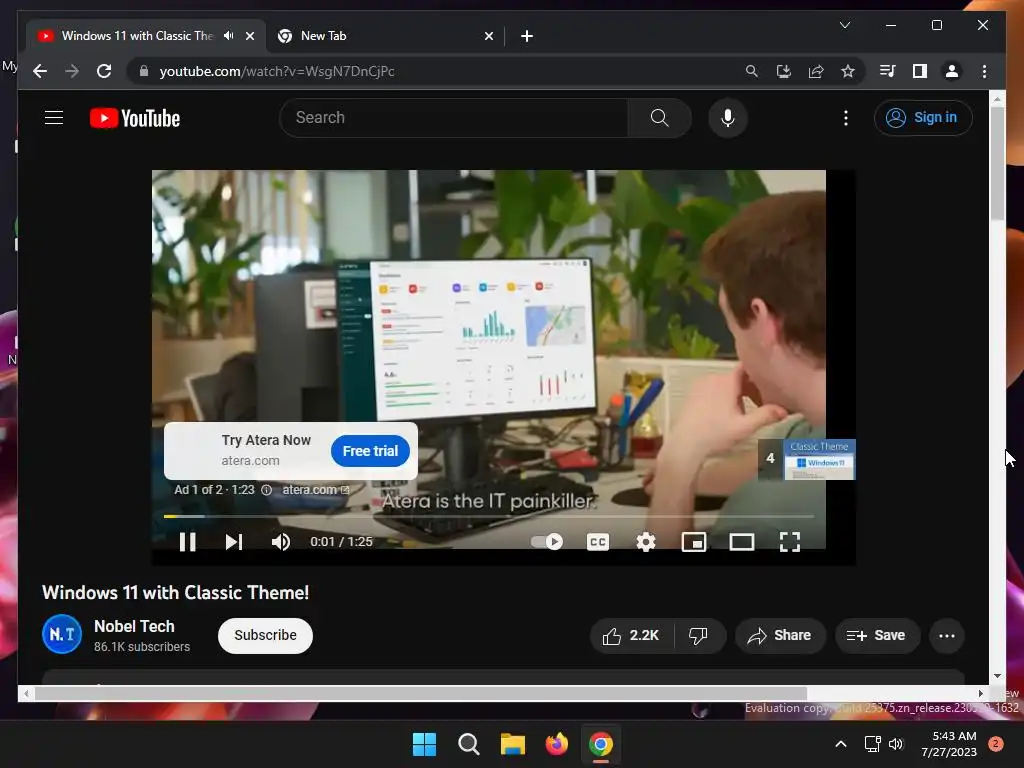Open the Nobel Tech channel avatar

tap(62, 634)
